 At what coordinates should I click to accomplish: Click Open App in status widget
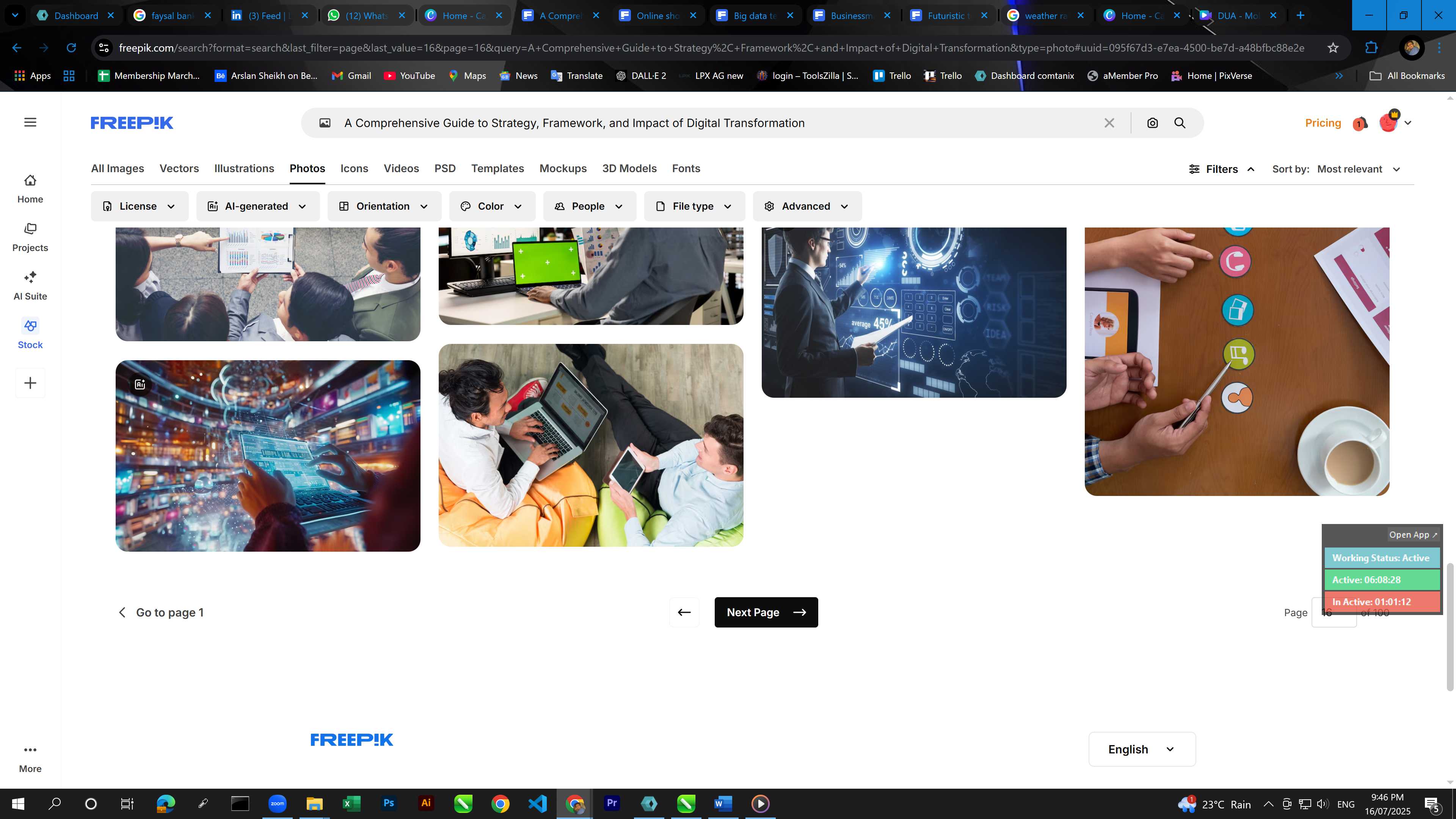(1413, 535)
